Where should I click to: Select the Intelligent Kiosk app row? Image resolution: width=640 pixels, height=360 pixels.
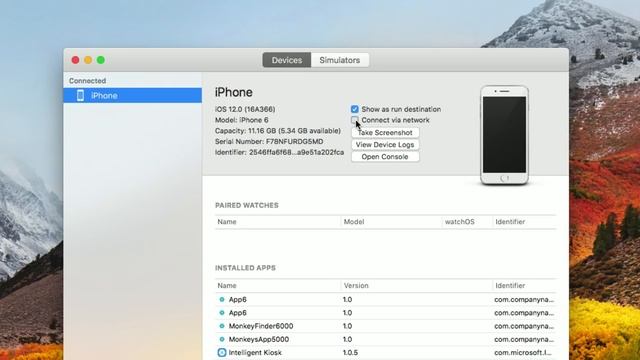click(385, 353)
